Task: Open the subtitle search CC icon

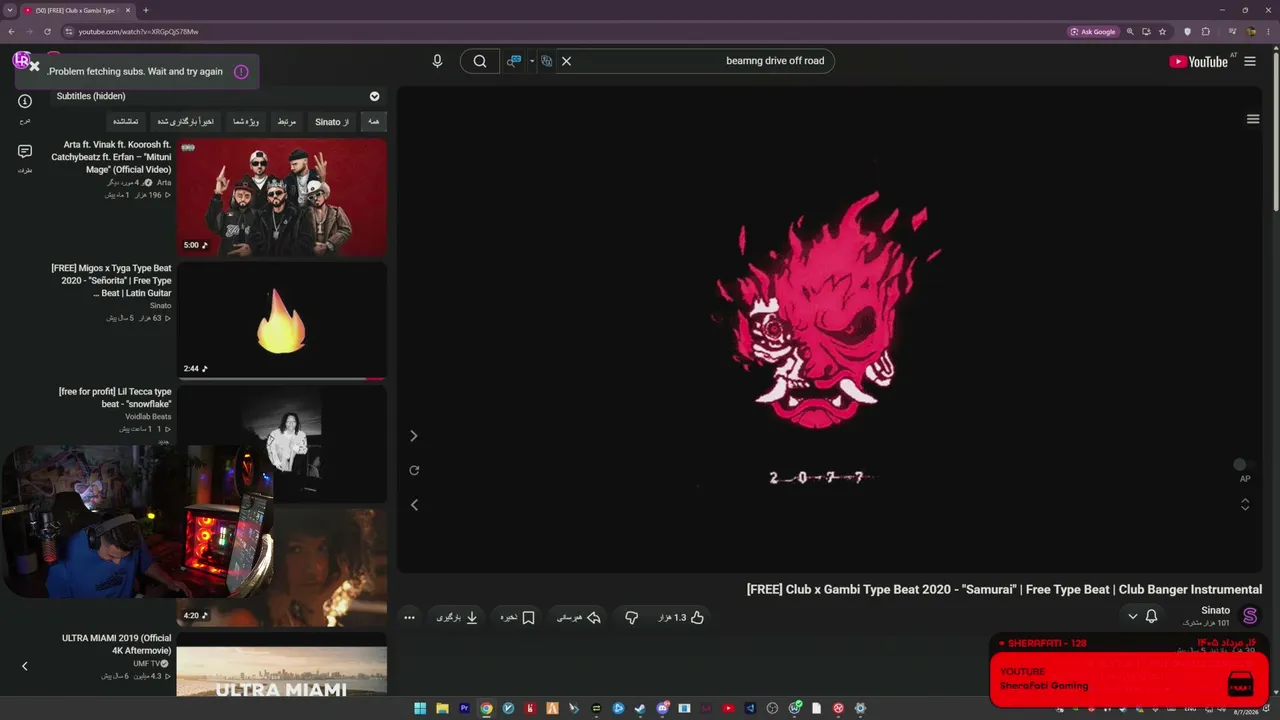Action: coord(514,61)
